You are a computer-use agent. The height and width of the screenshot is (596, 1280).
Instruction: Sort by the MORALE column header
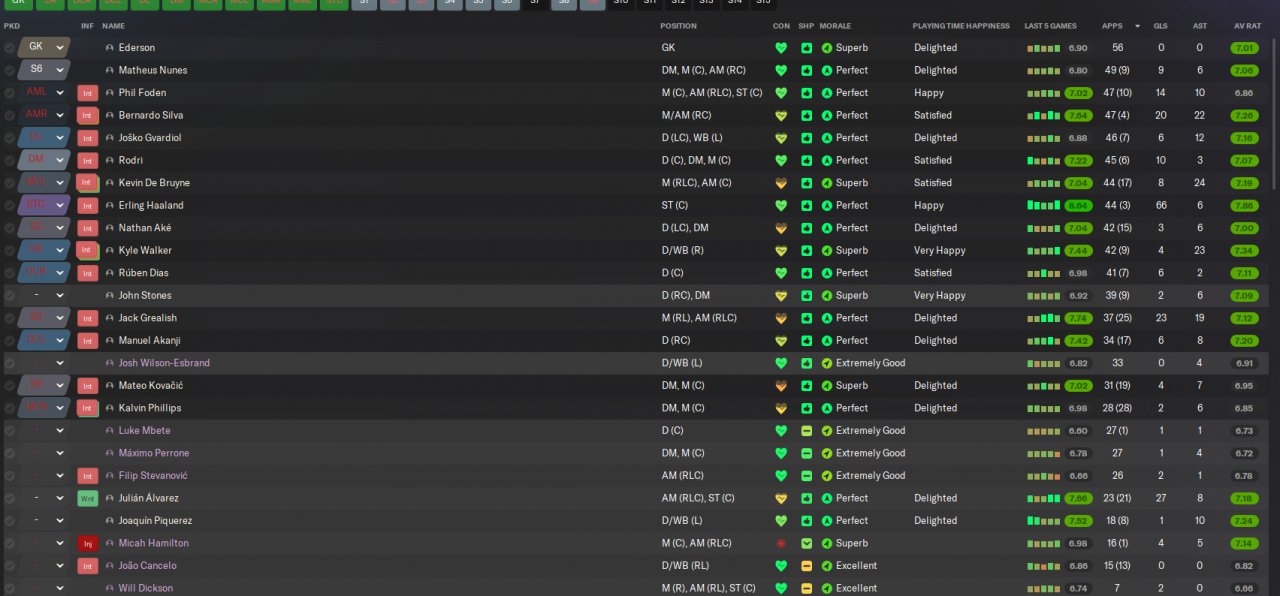click(835, 26)
